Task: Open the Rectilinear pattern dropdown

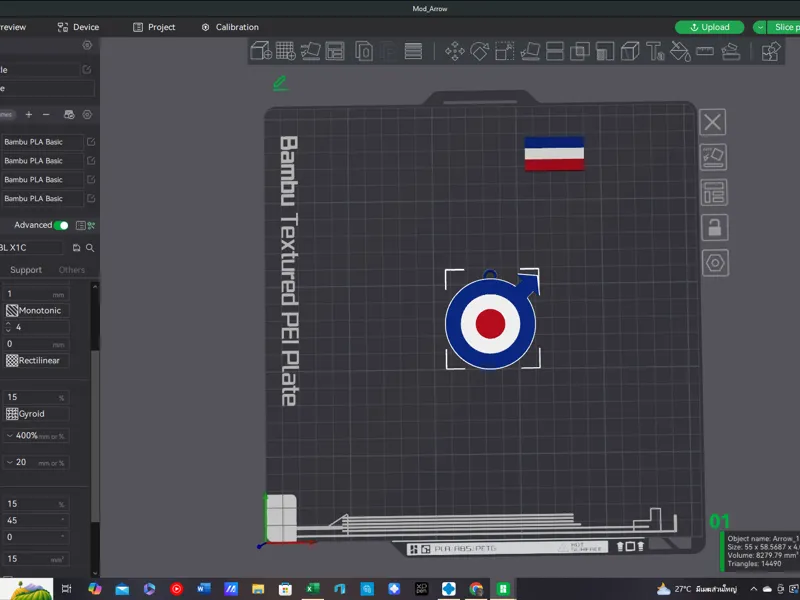Action: [x=36, y=360]
